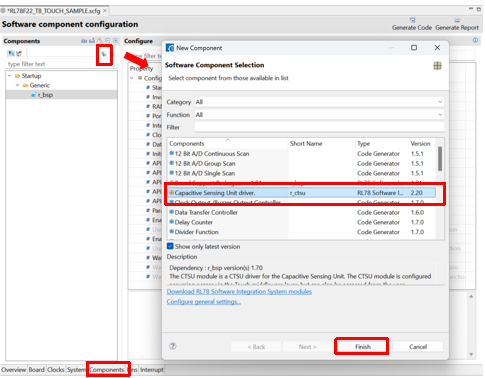Click the Collapse All icon in the Components header

point(108,41)
